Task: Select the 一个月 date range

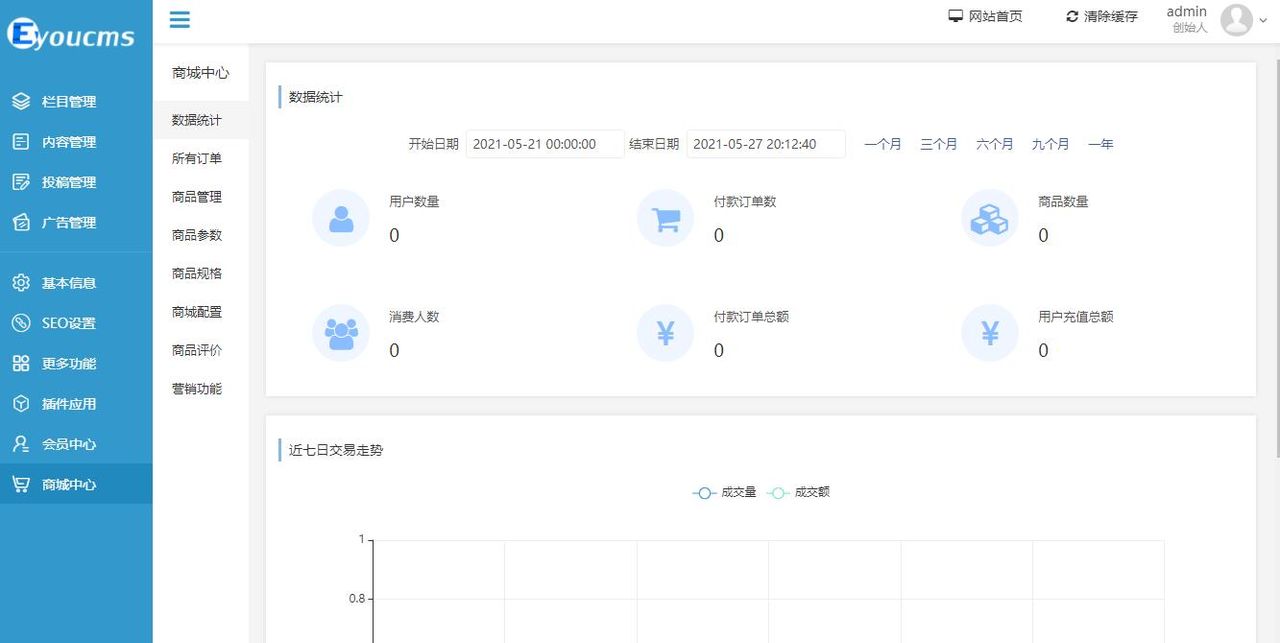Action: coord(882,143)
